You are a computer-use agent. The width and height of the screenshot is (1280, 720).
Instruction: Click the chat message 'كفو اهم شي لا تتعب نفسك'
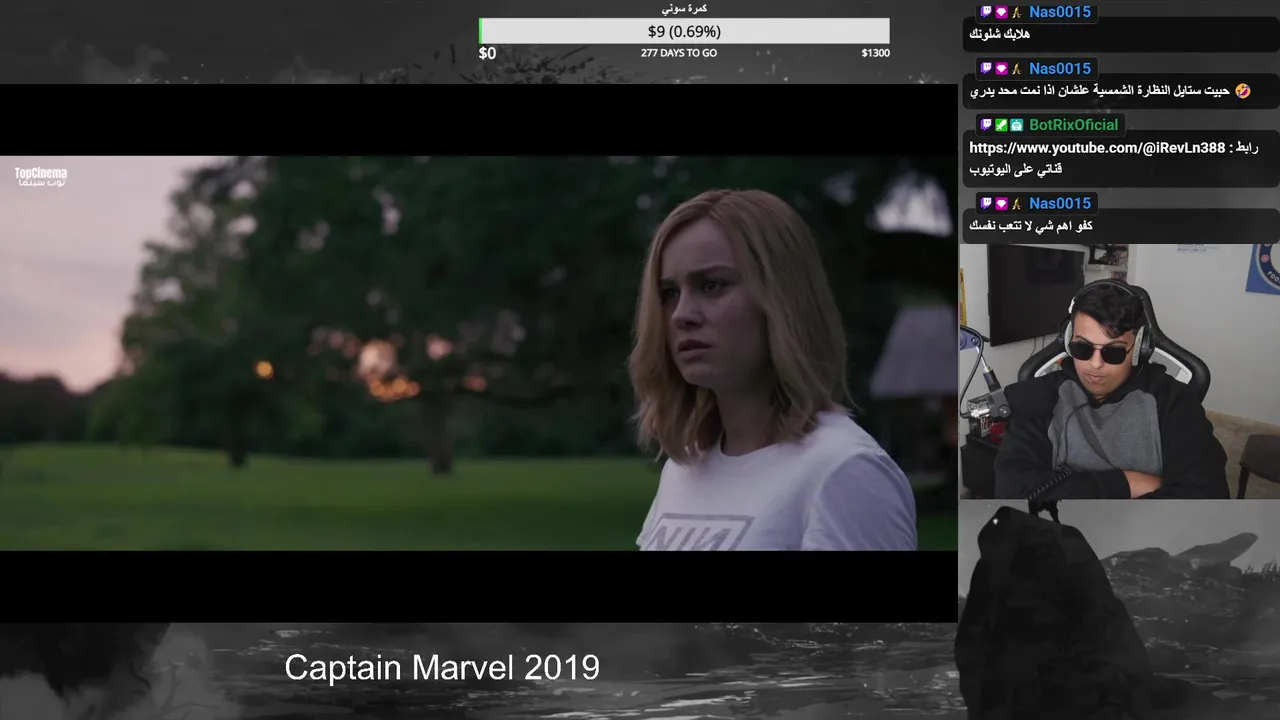1030,226
